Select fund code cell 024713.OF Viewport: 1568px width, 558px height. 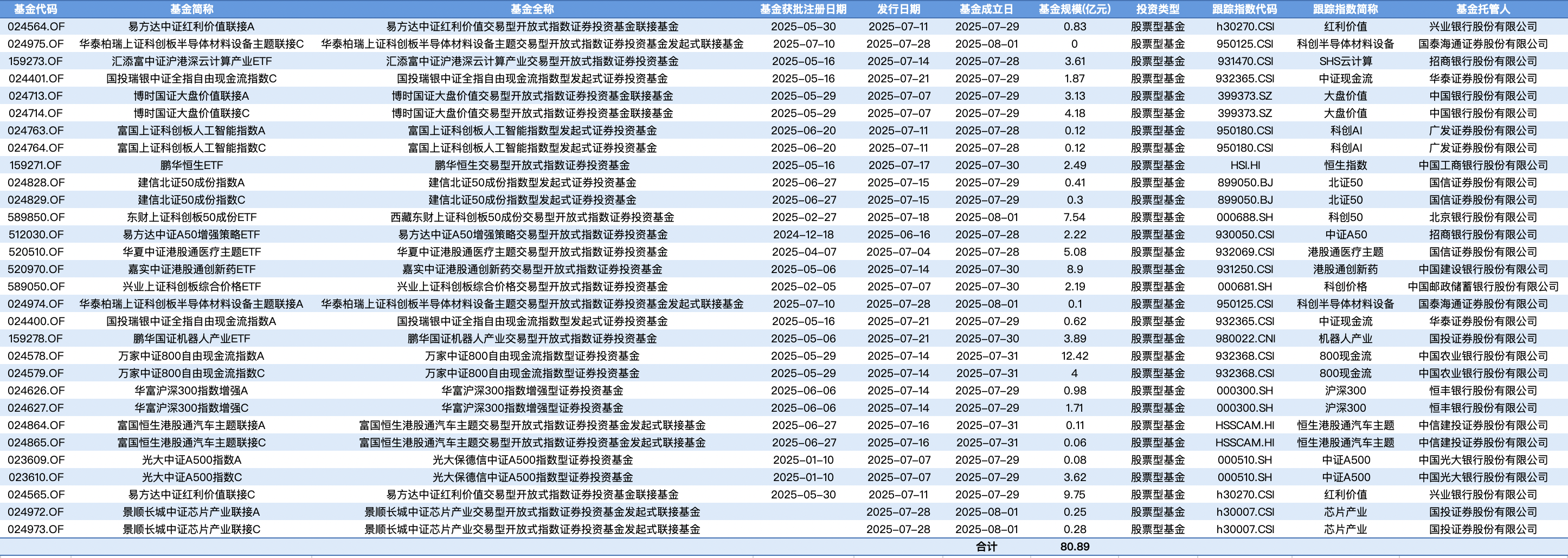[35, 96]
